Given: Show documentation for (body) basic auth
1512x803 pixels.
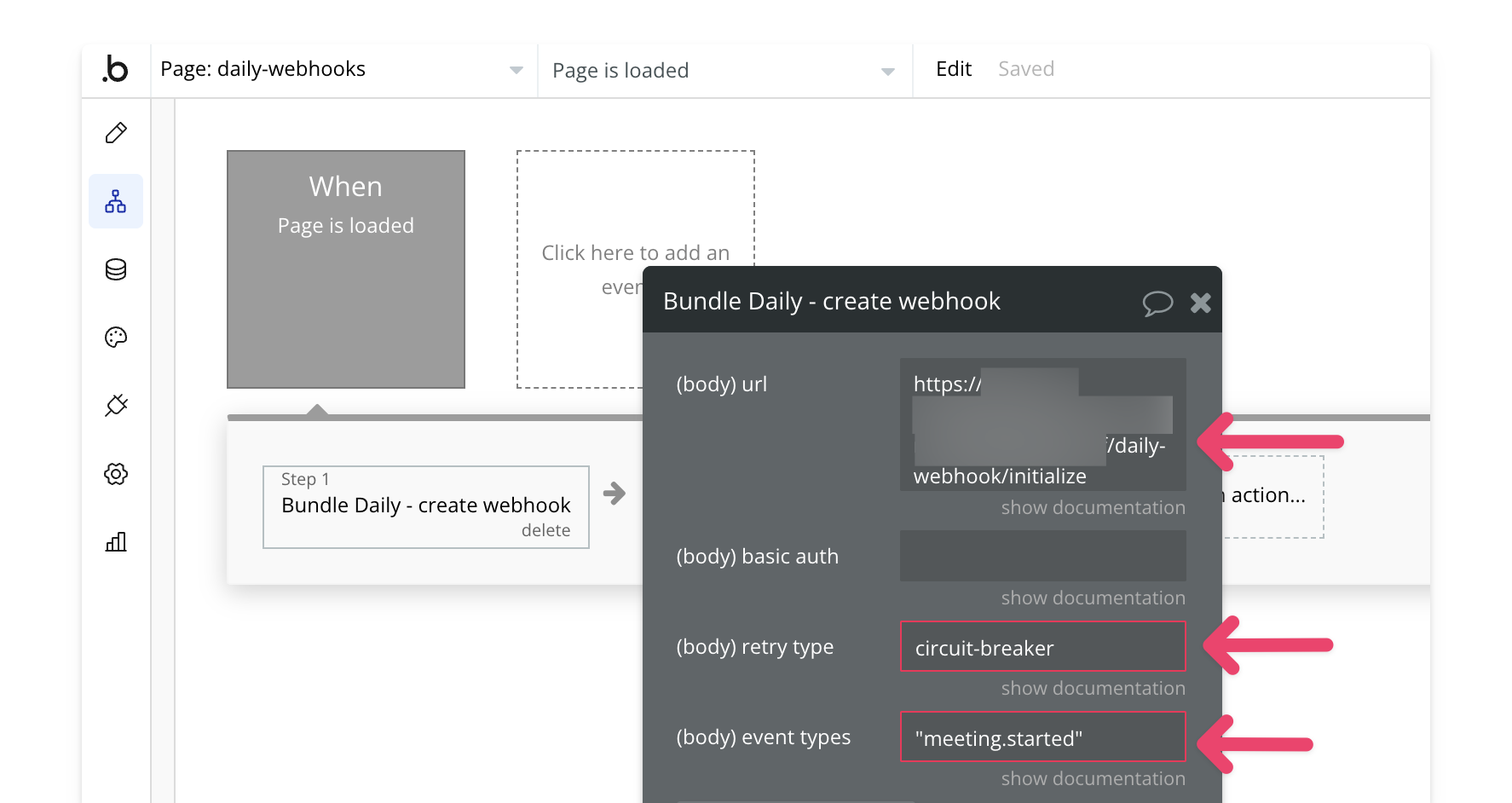Looking at the screenshot, I should point(1094,598).
